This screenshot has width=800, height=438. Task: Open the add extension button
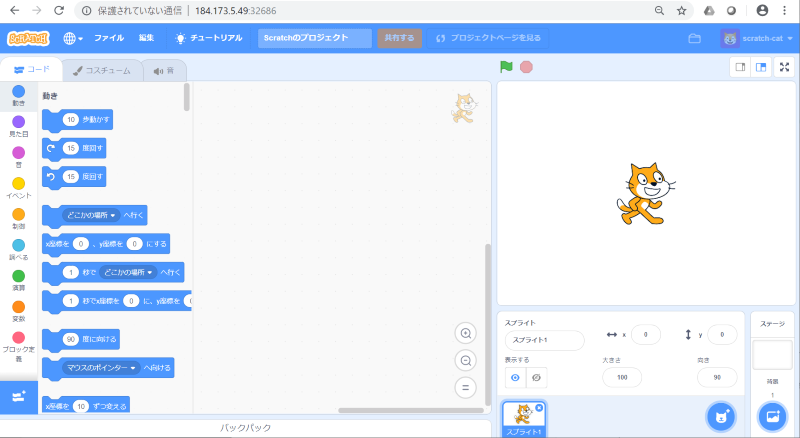point(19,397)
